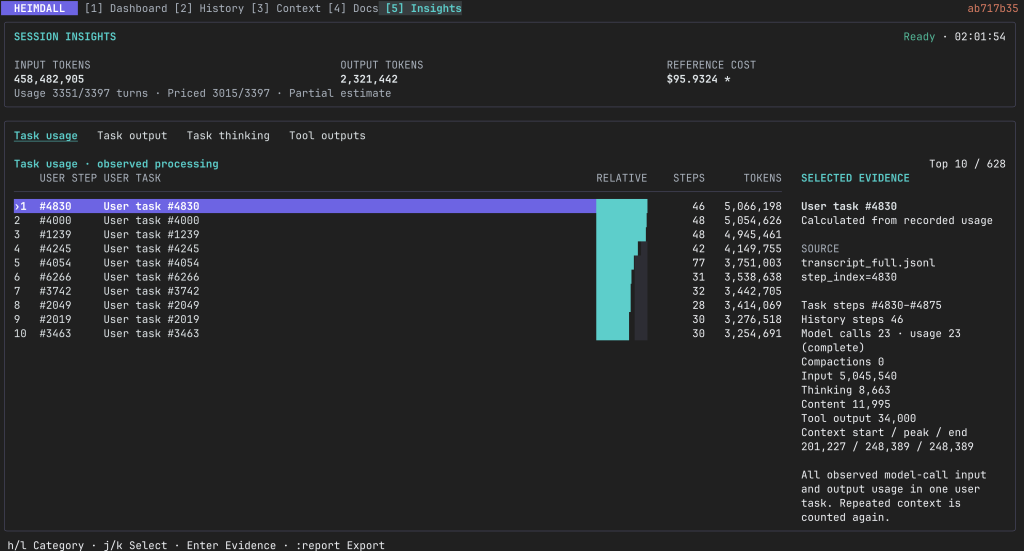
Task: Click the Content 11,995 evidence line
Action: click(846, 404)
